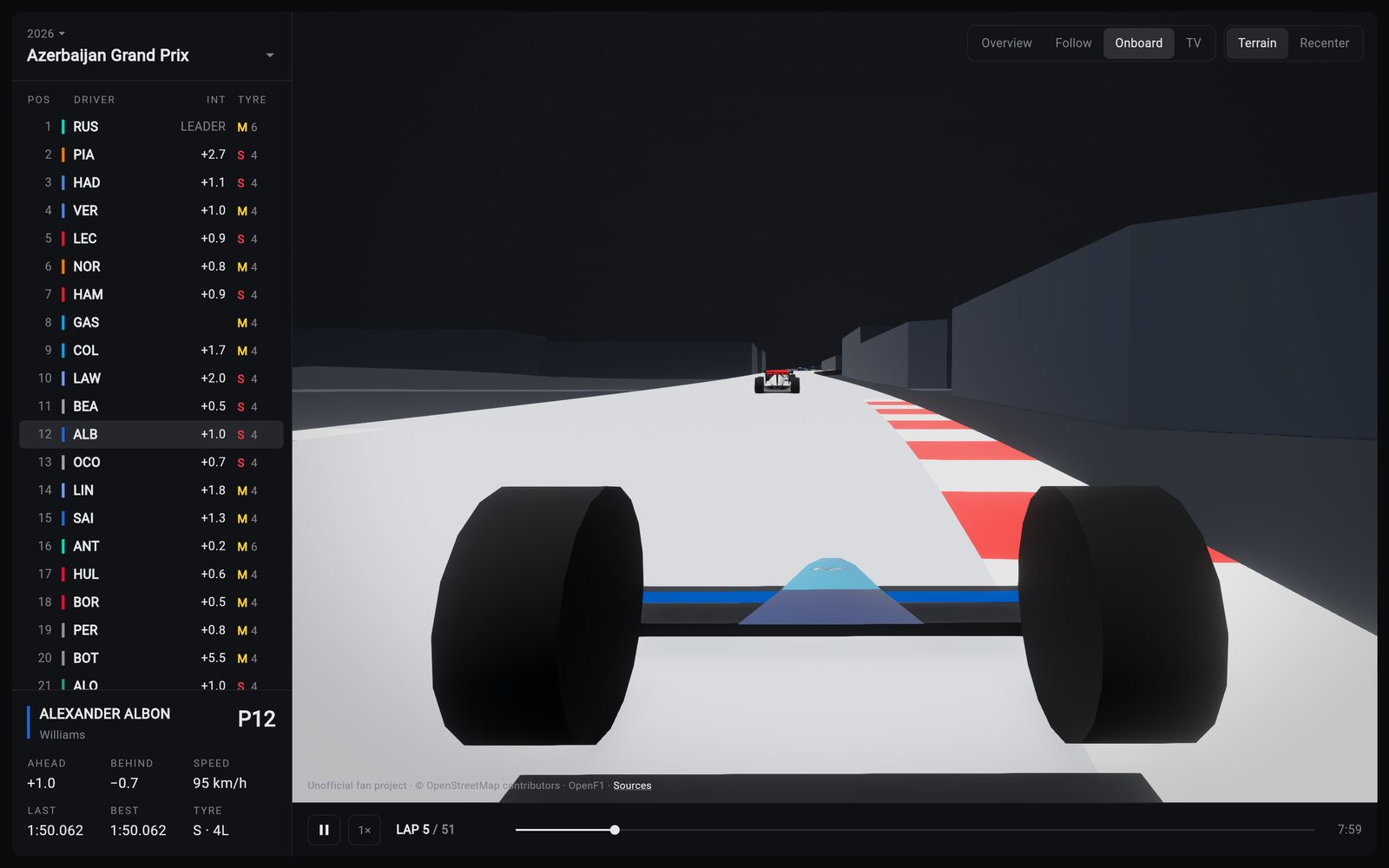Click the Recenter button
Viewport: 1389px width, 868px height.
pos(1324,43)
